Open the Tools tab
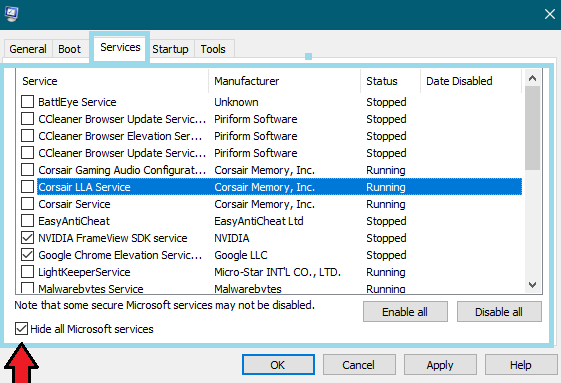The image size is (561, 383). tap(213, 49)
